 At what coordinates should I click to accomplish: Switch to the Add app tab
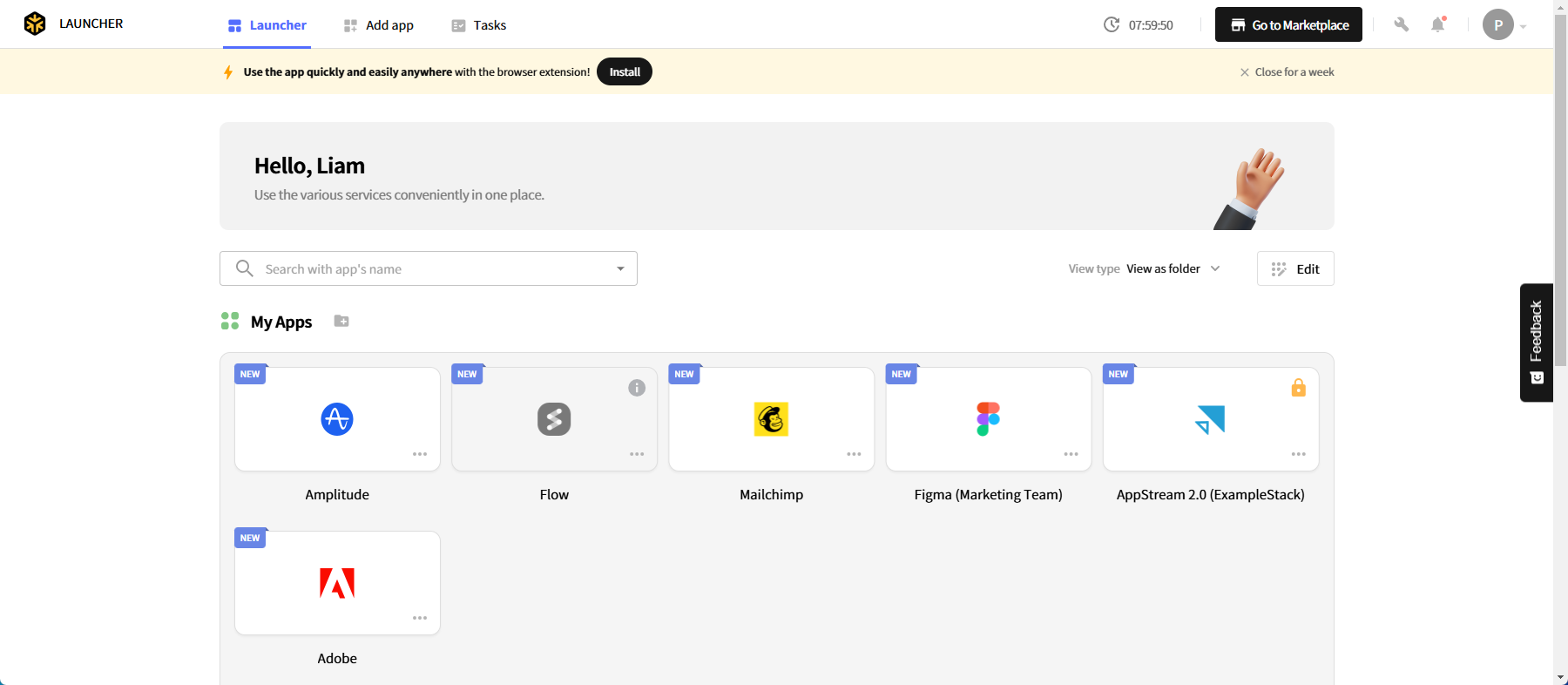[x=379, y=25]
